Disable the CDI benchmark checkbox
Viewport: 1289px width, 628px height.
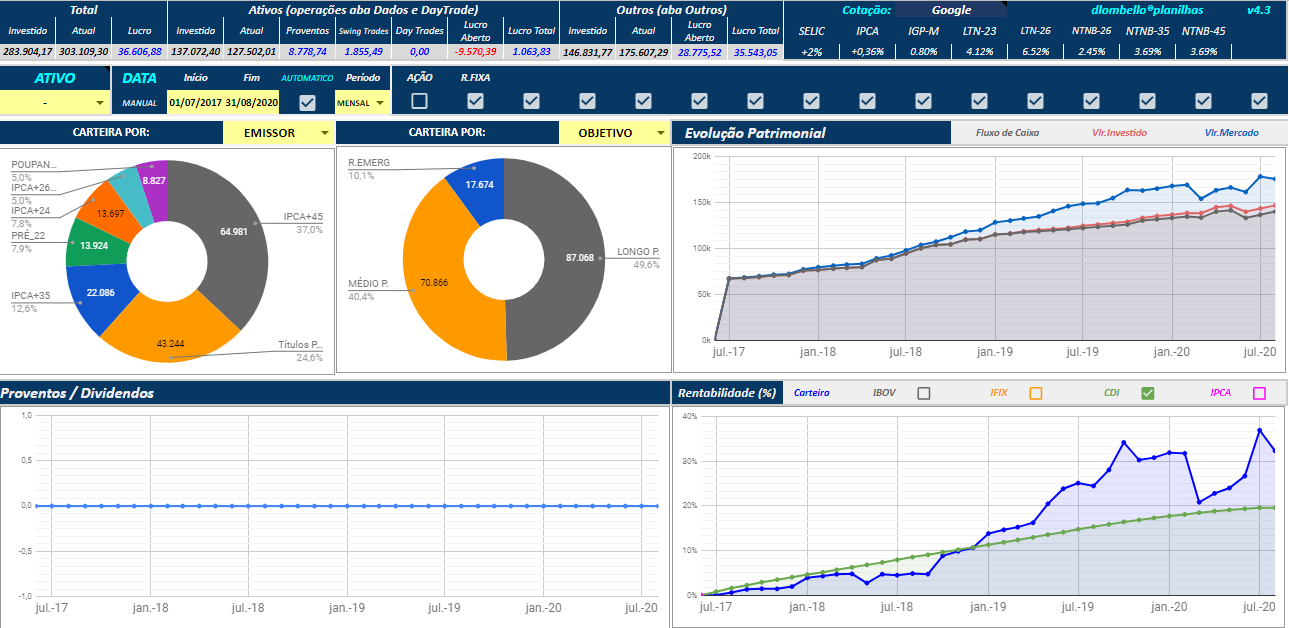[1148, 393]
